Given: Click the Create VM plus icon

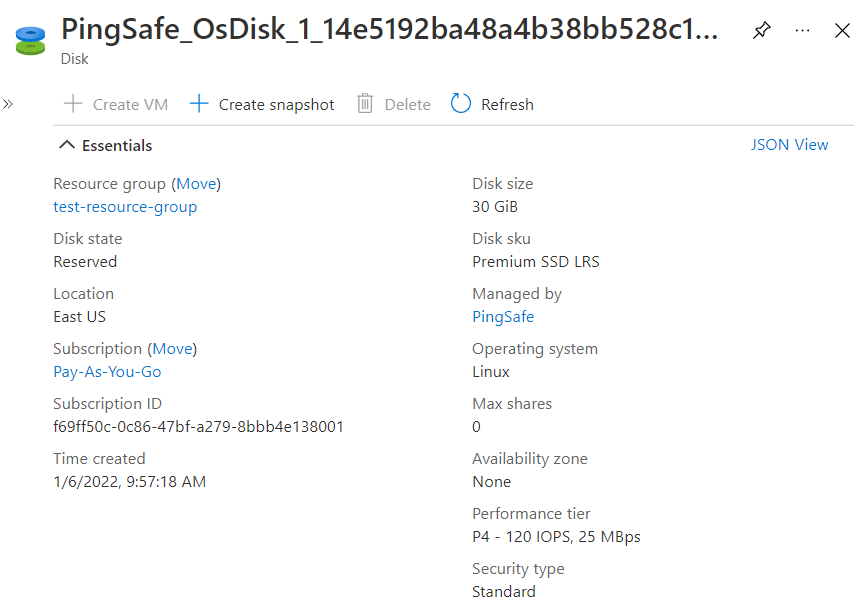Looking at the screenshot, I should coord(73,104).
